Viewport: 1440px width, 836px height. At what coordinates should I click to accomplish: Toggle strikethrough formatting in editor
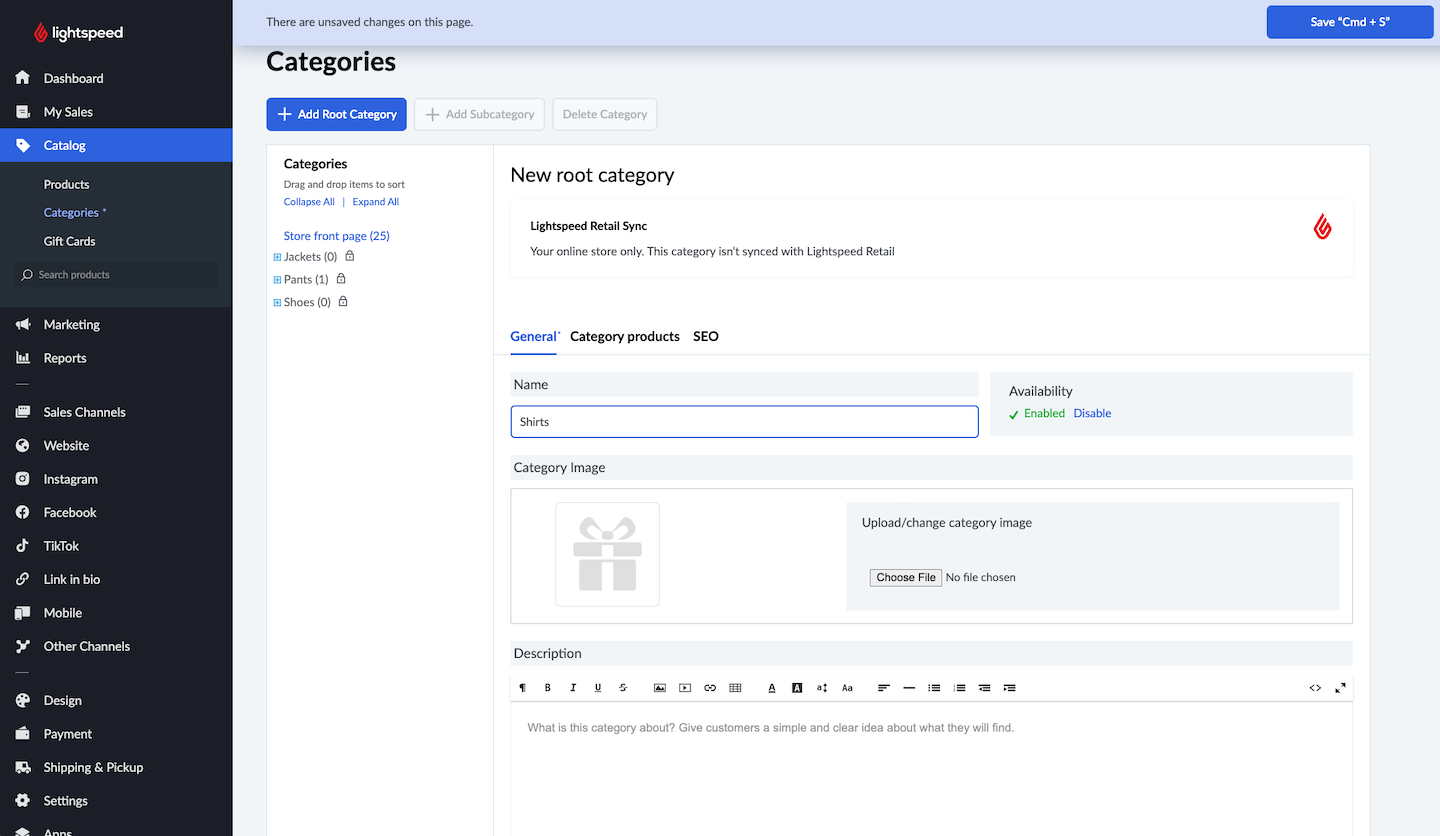(x=623, y=688)
